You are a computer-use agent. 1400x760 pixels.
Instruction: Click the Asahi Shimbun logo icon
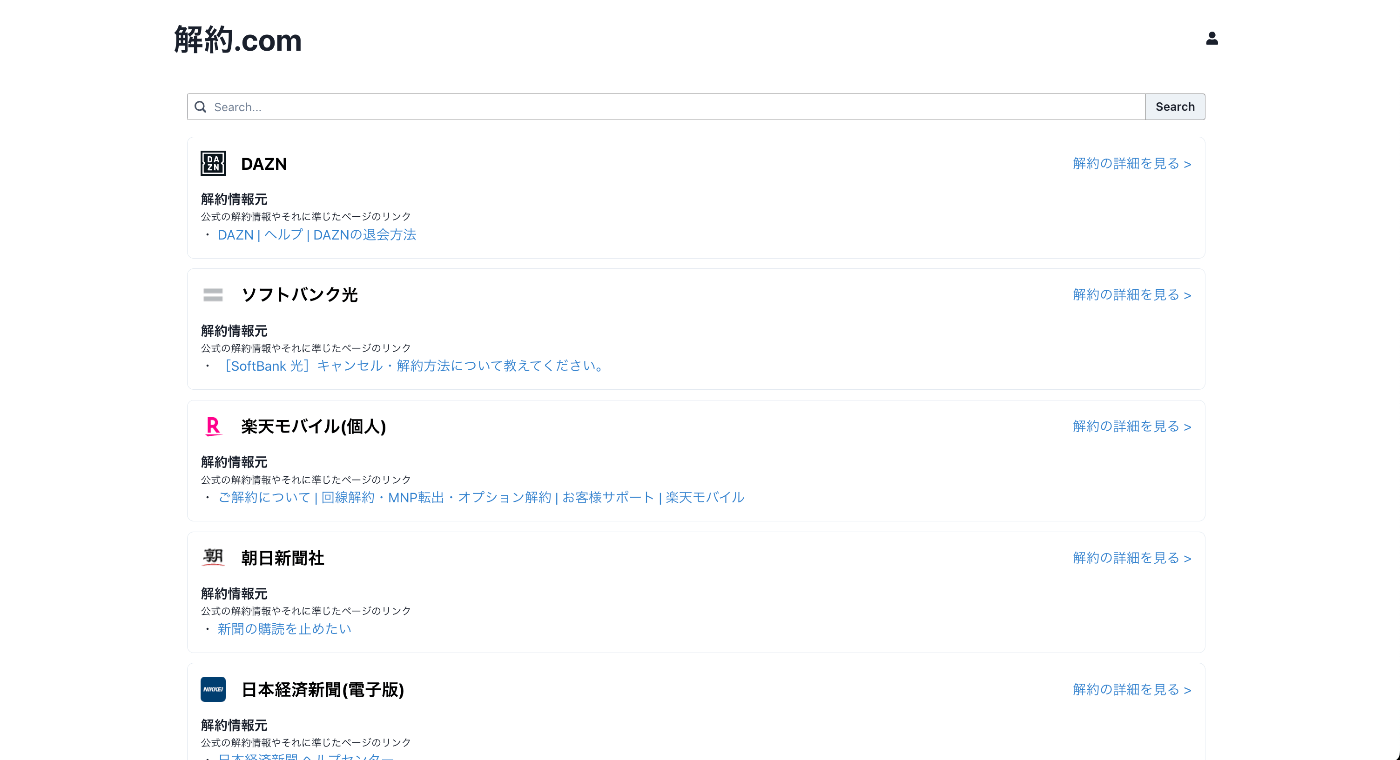[x=213, y=558]
